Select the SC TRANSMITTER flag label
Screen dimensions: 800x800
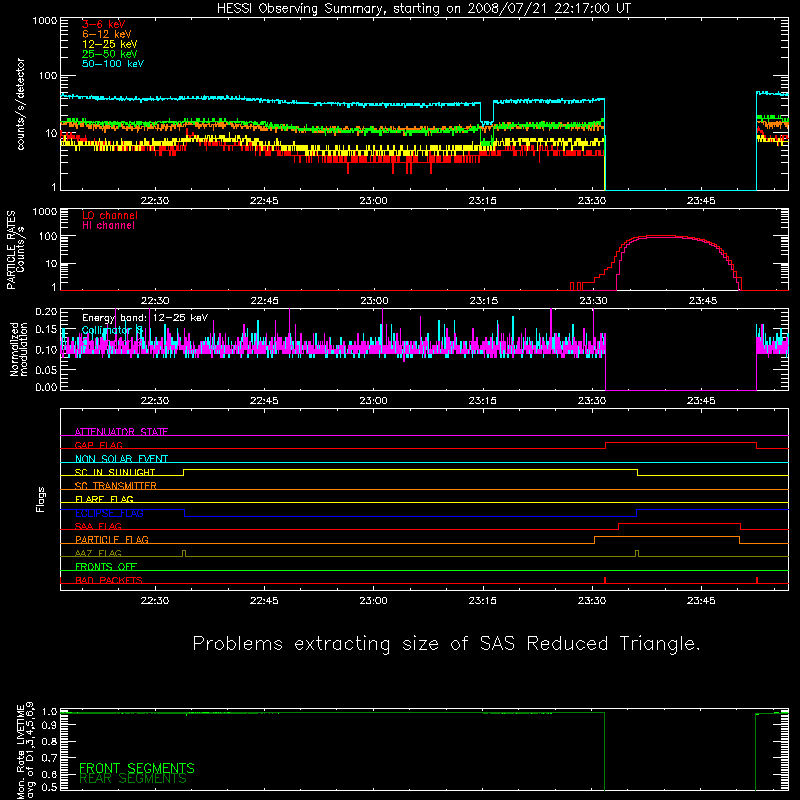point(115,485)
